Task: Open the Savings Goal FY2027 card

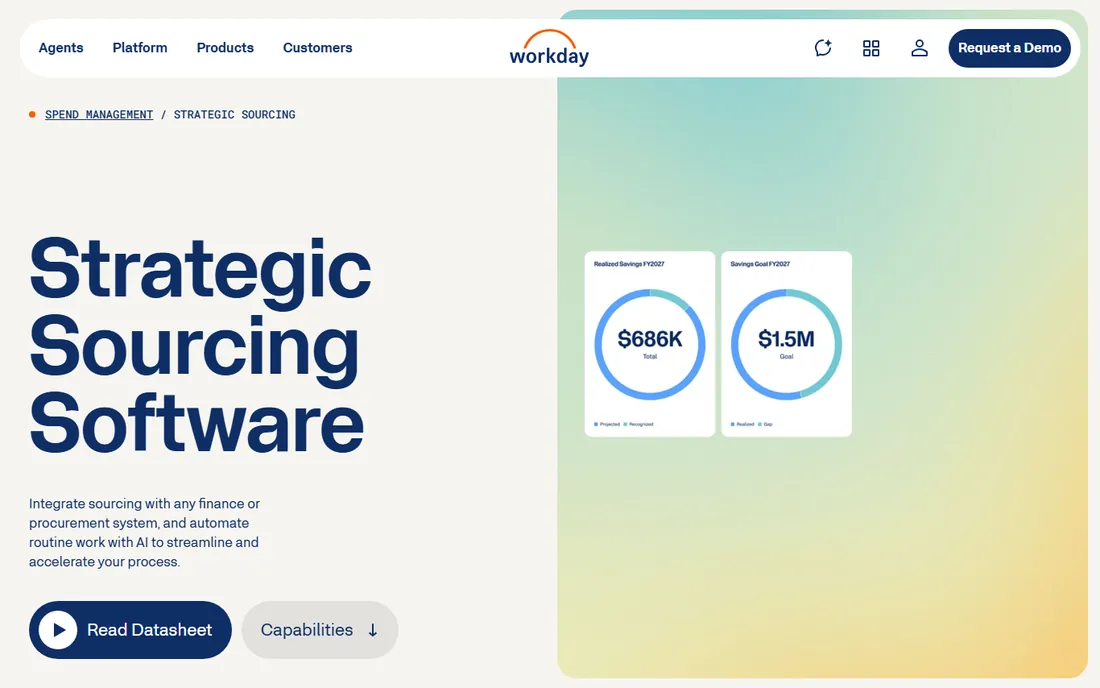Action: click(786, 344)
